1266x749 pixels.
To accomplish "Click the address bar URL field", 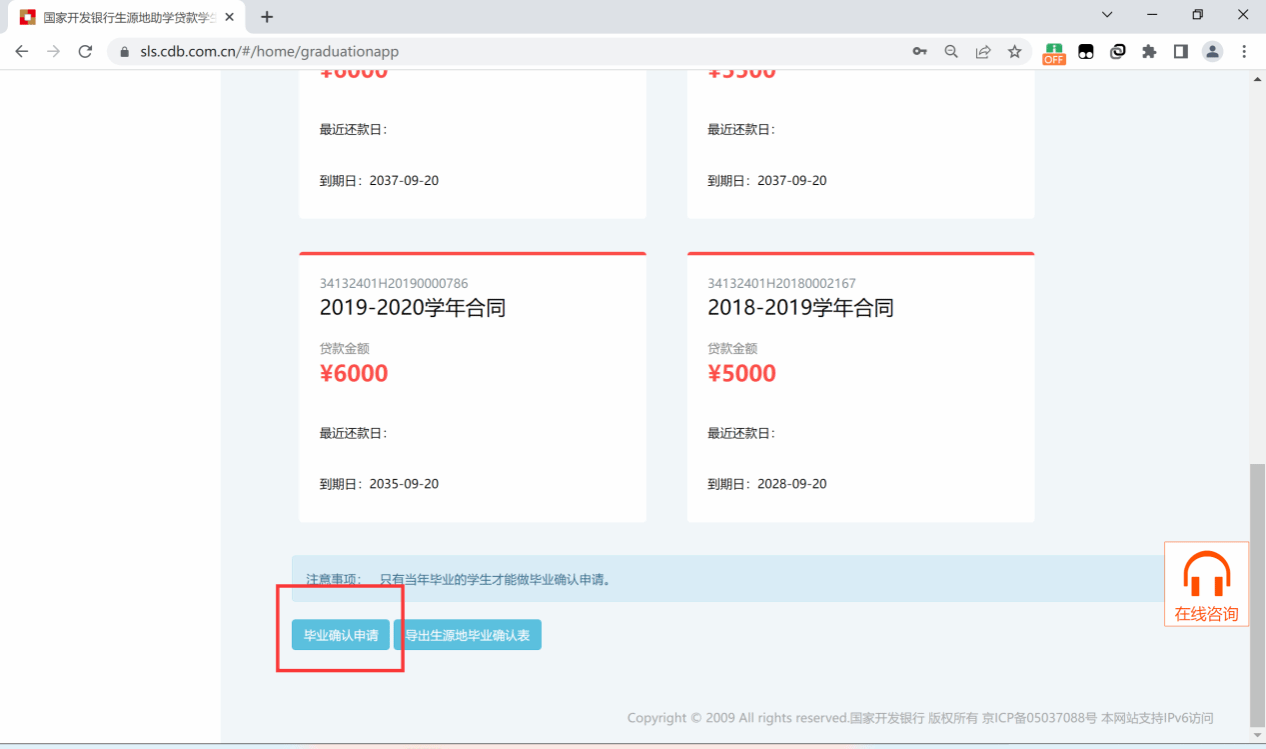I will pos(500,51).
